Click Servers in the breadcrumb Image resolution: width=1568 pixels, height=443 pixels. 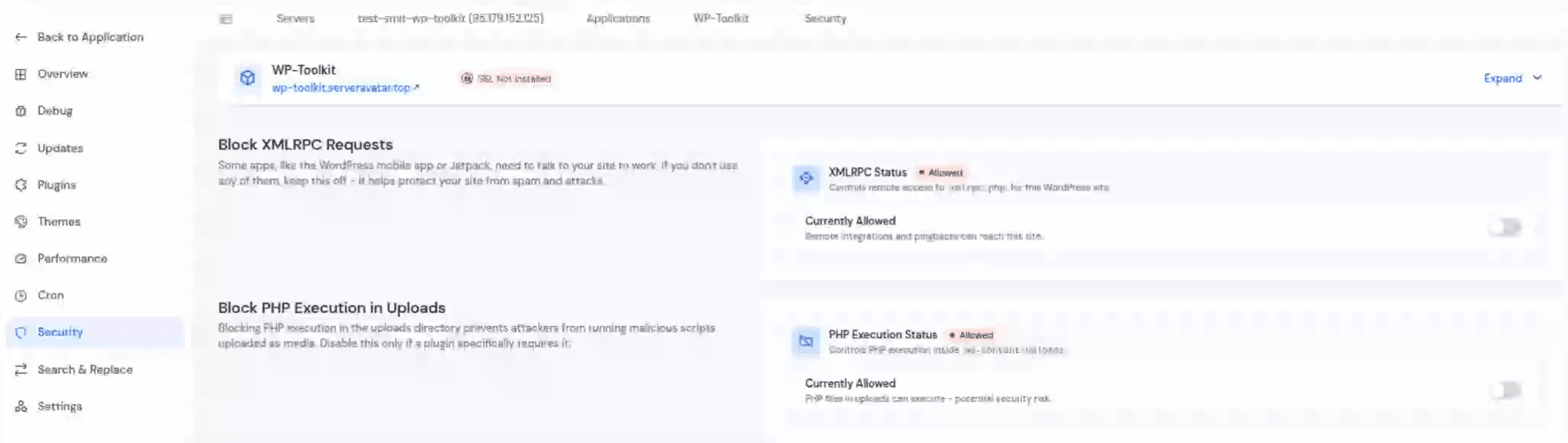coord(295,18)
